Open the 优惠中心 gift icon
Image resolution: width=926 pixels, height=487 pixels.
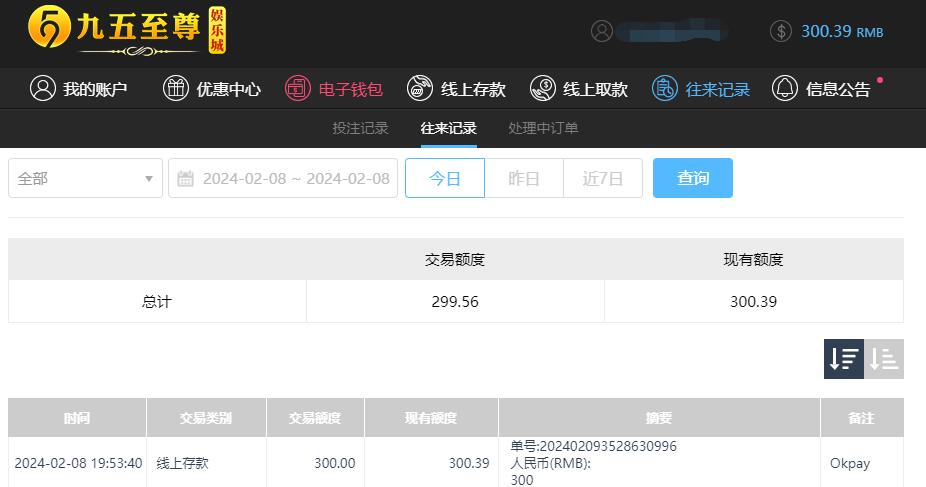coord(175,89)
